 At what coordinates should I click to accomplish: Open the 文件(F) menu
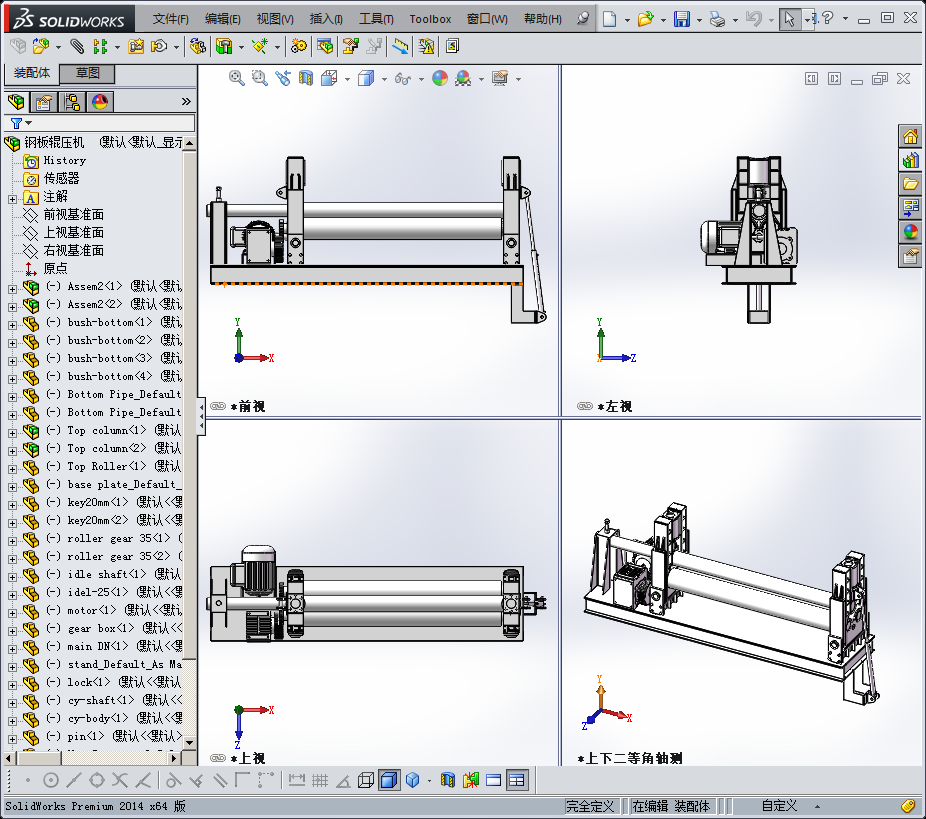click(x=171, y=19)
